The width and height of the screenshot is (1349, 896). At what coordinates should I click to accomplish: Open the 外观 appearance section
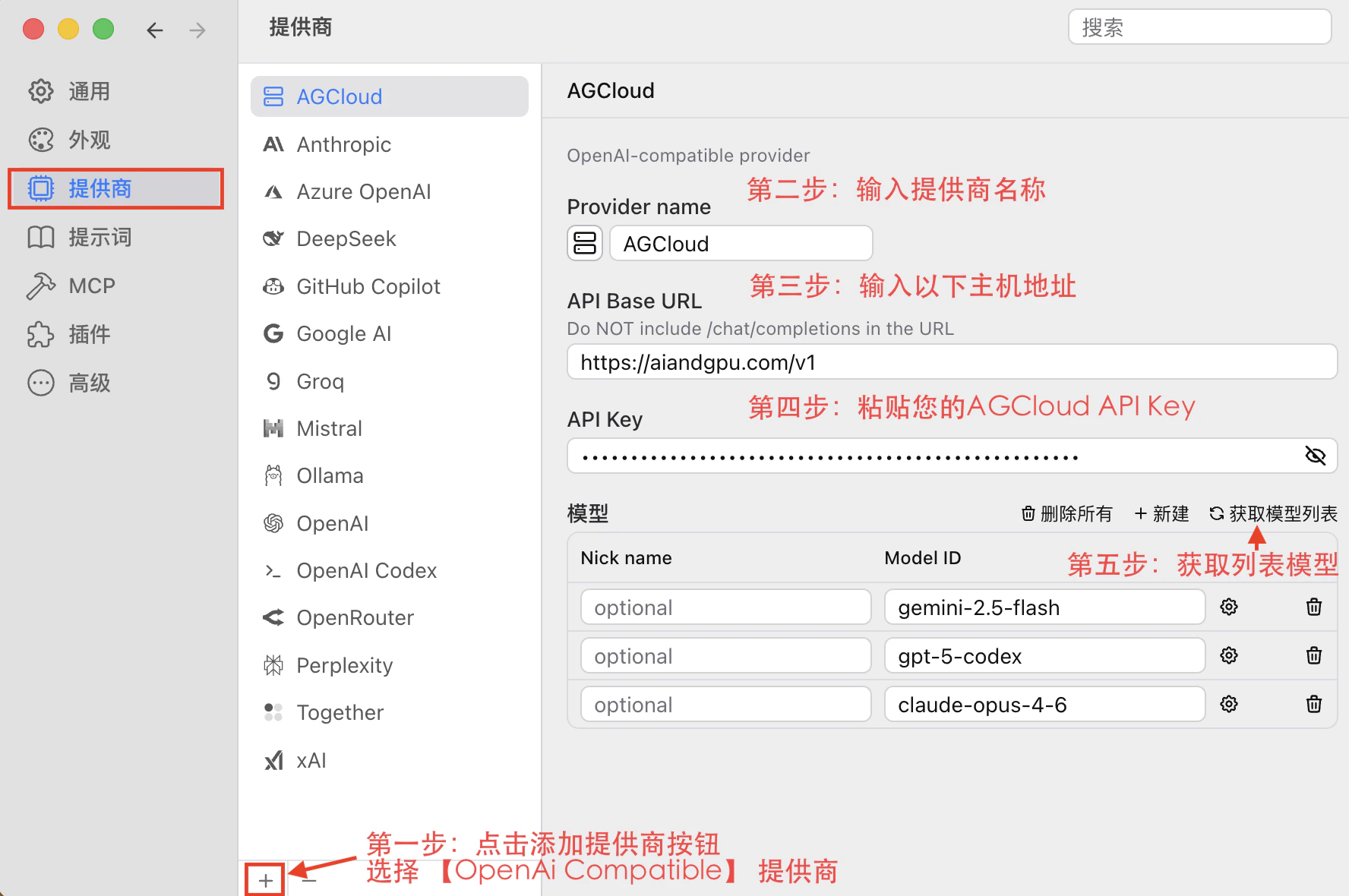[x=115, y=140]
